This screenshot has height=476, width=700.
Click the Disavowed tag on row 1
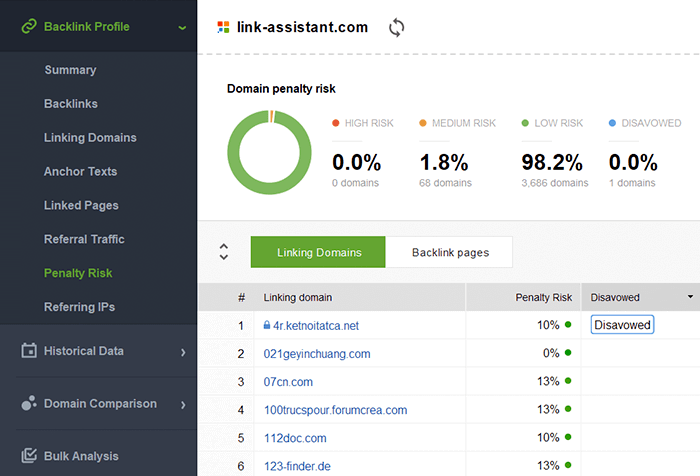pyautogui.click(x=622, y=325)
